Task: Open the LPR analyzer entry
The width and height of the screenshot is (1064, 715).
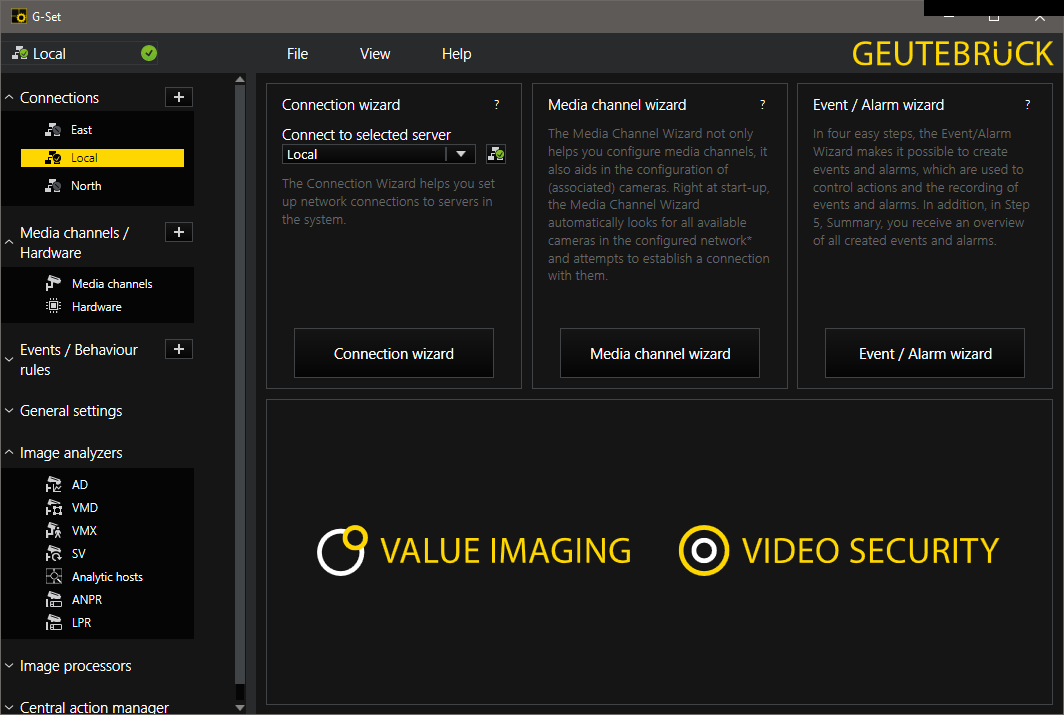Action: (x=81, y=623)
